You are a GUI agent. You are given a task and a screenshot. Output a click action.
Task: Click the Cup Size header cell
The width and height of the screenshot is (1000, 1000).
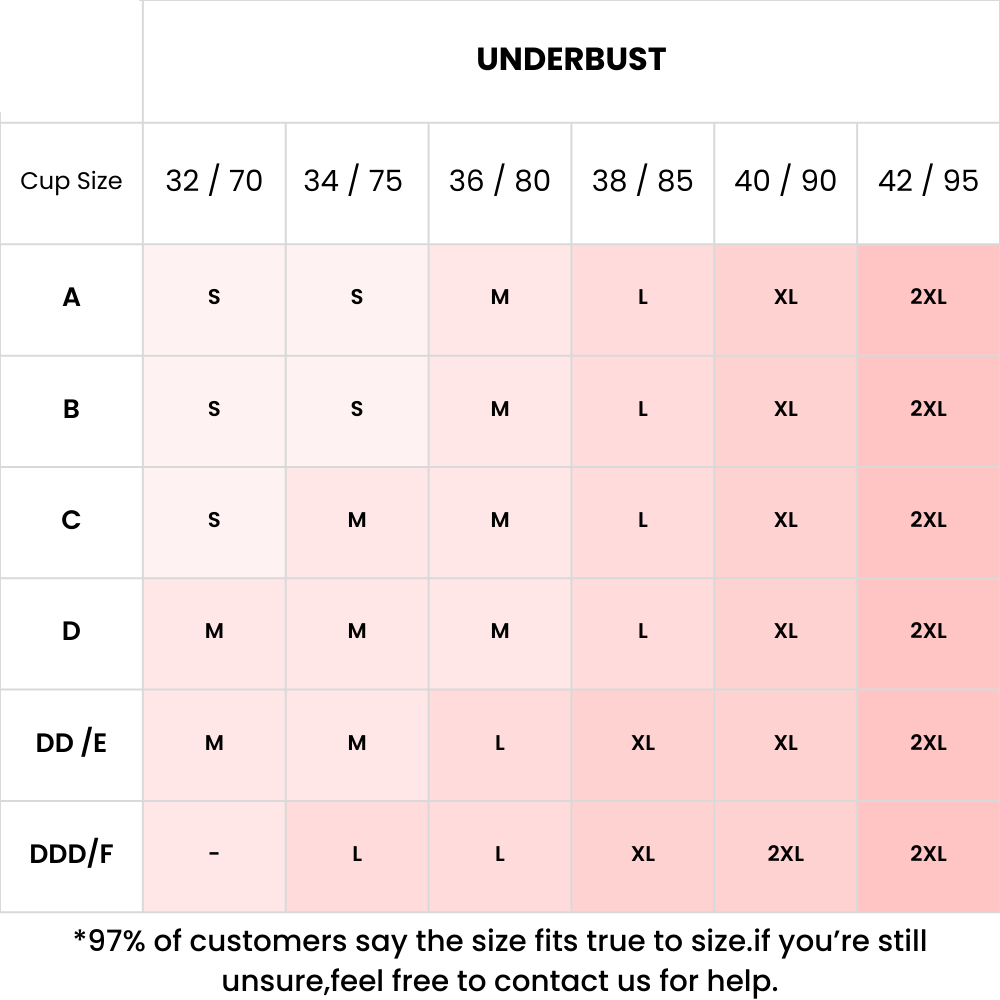click(x=71, y=181)
